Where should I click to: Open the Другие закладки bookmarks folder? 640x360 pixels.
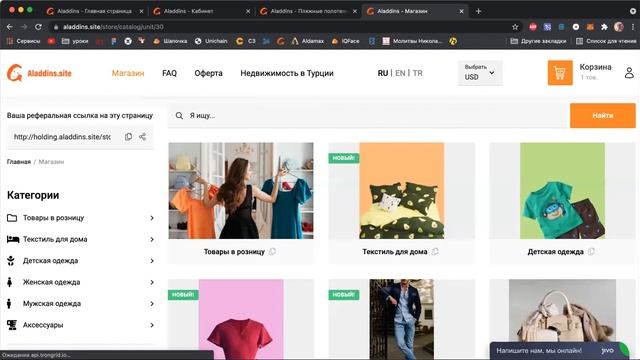click(x=538, y=41)
